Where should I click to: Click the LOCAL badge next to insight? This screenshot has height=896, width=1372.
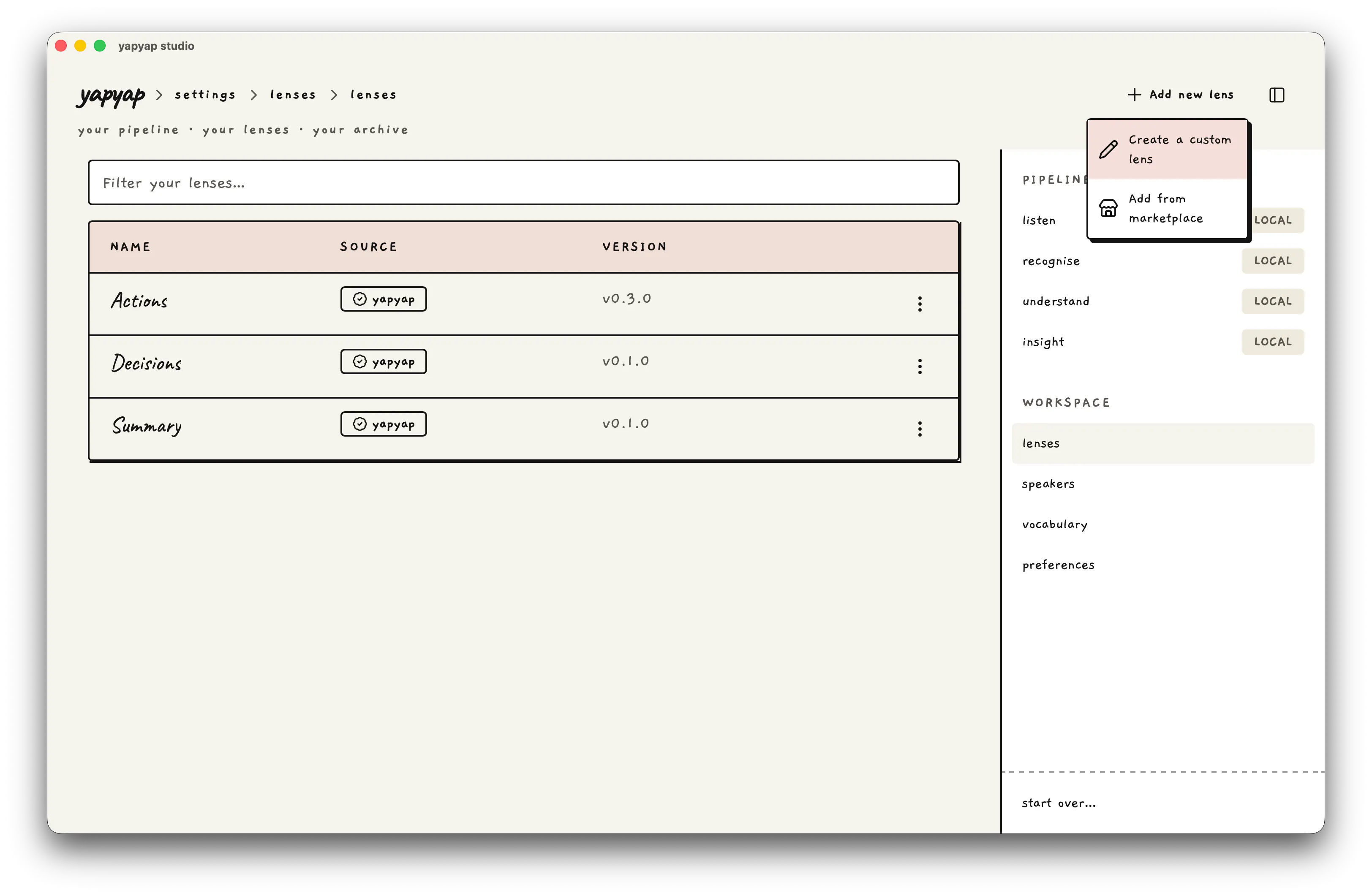tap(1273, 342)
